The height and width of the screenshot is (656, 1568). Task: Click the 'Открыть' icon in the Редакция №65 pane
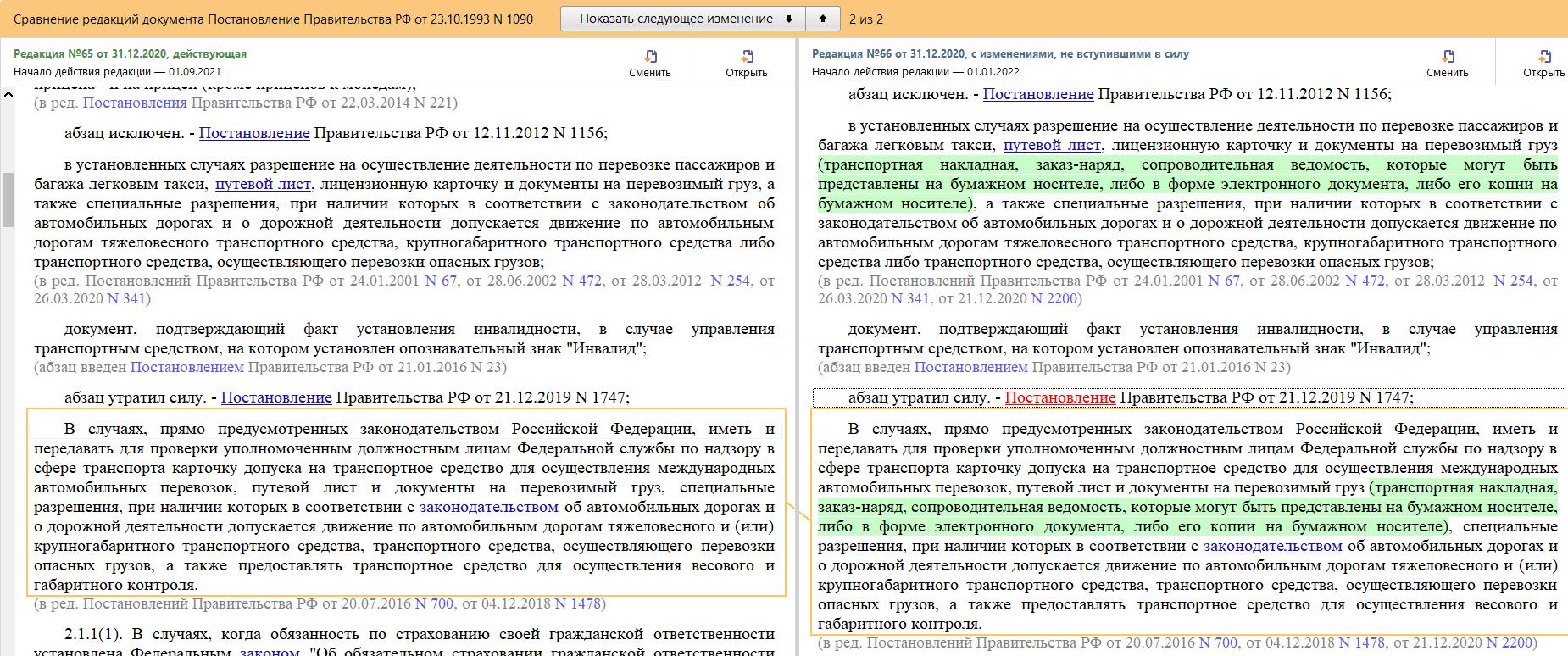pyautogui.click(x=747, y=58)
